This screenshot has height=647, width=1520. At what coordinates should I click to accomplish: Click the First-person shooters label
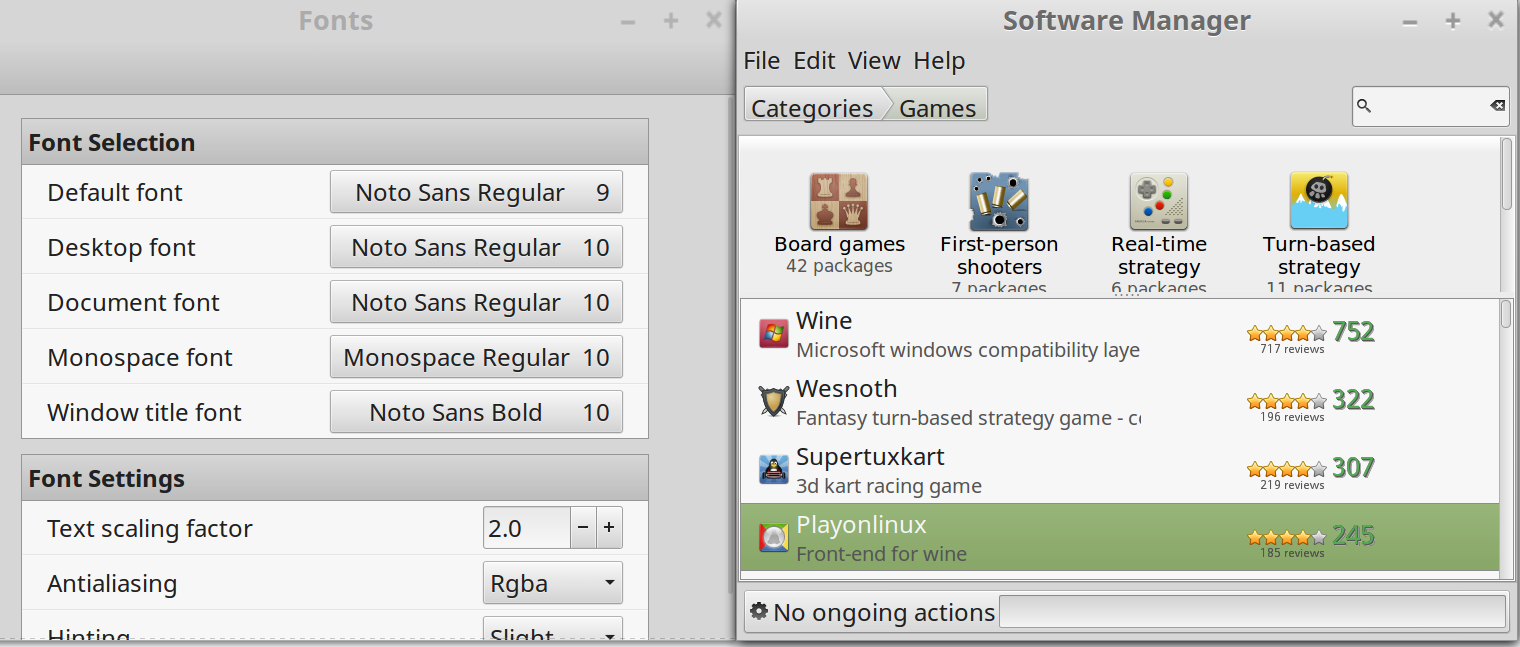999,255
